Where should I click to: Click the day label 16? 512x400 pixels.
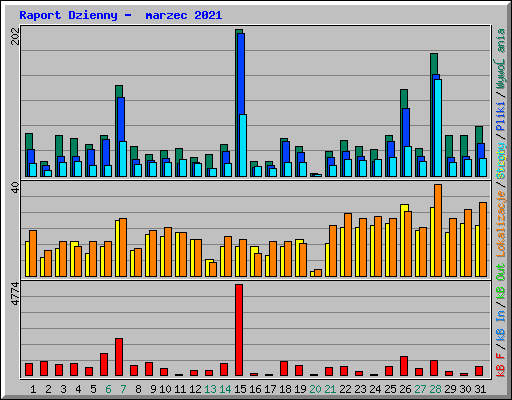click(x=255, y=389)
